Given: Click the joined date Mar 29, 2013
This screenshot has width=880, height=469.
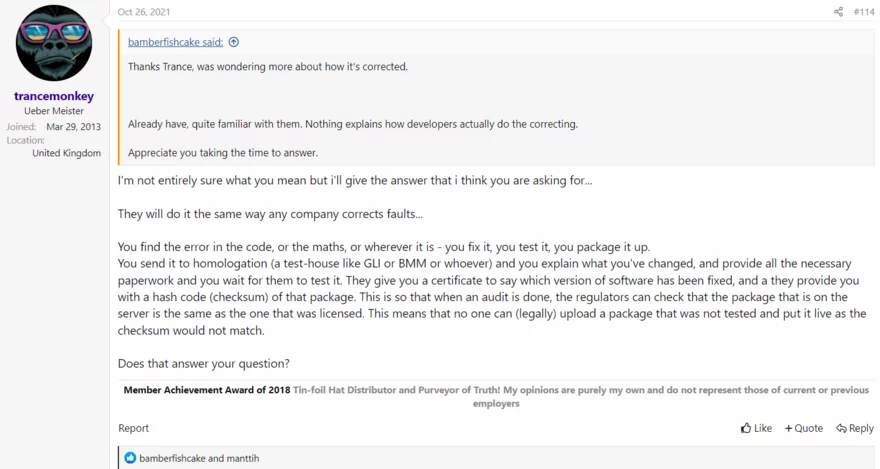Looking at the screenshot, I should pos(73,127).
